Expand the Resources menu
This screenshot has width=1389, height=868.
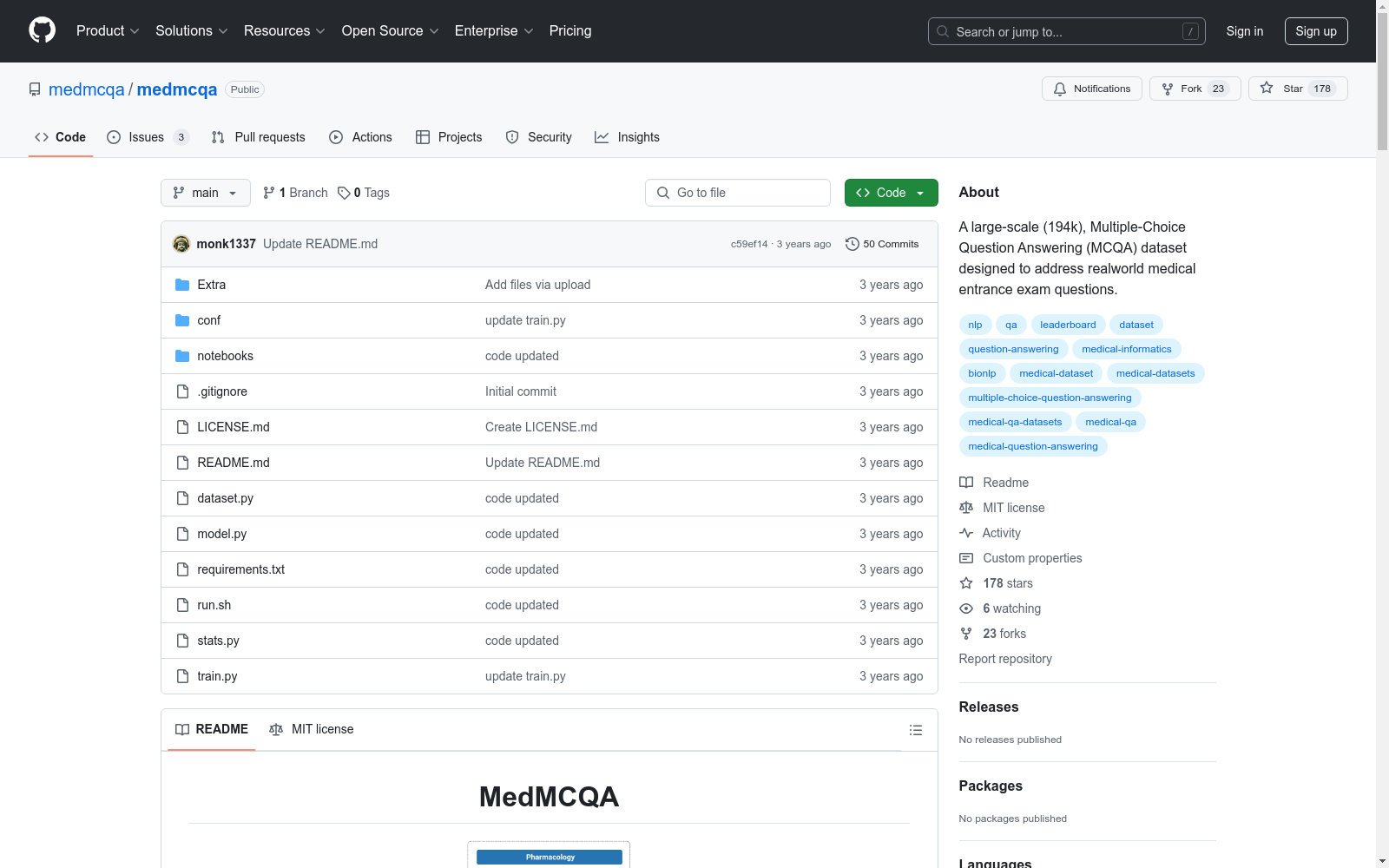[285, 30]
